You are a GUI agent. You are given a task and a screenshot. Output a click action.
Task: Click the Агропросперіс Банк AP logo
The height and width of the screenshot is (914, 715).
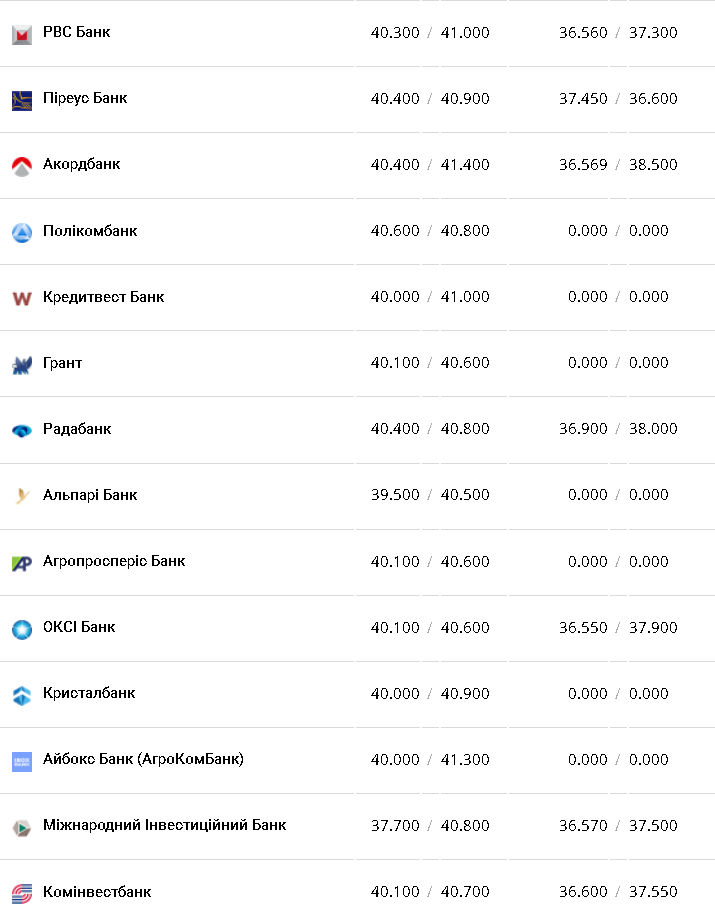tap(22, 562)
